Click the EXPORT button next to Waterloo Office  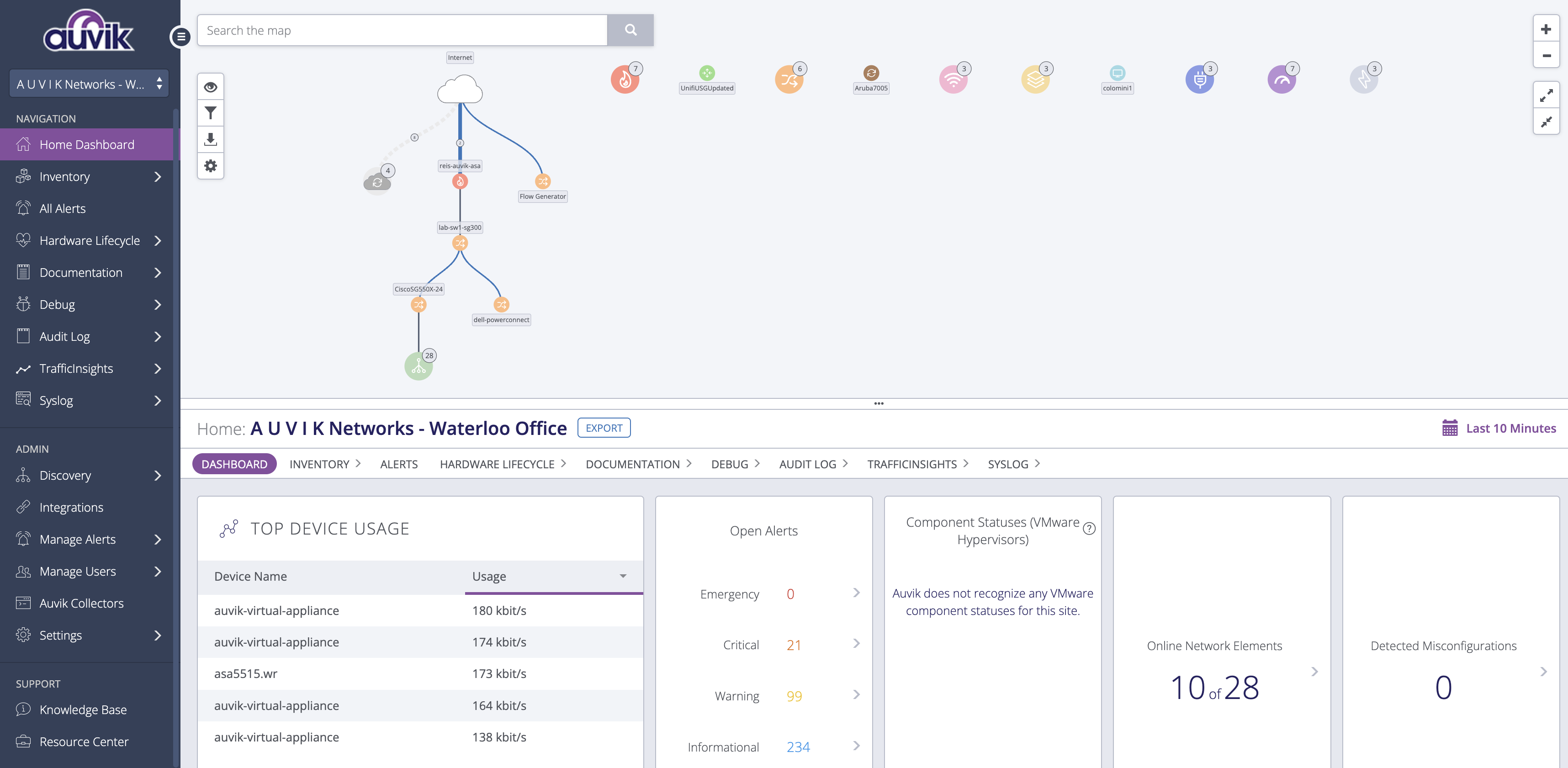pos(604,428)
